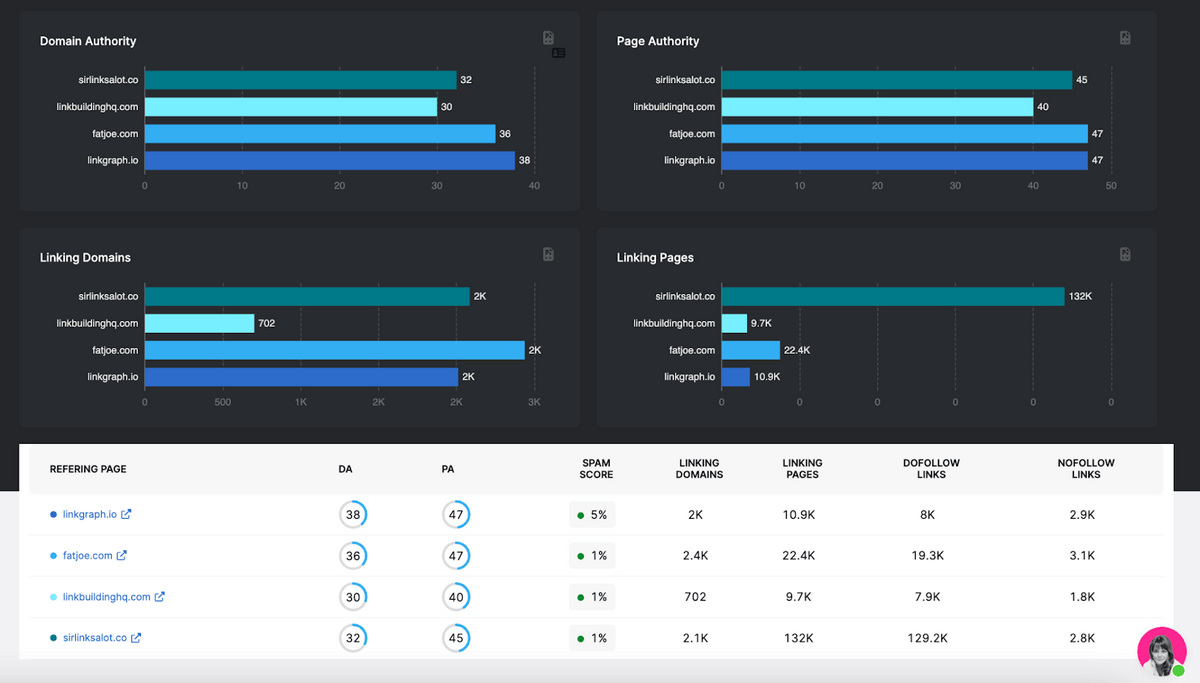
Task: Sort table by DA column header
Action: point(346,469)
